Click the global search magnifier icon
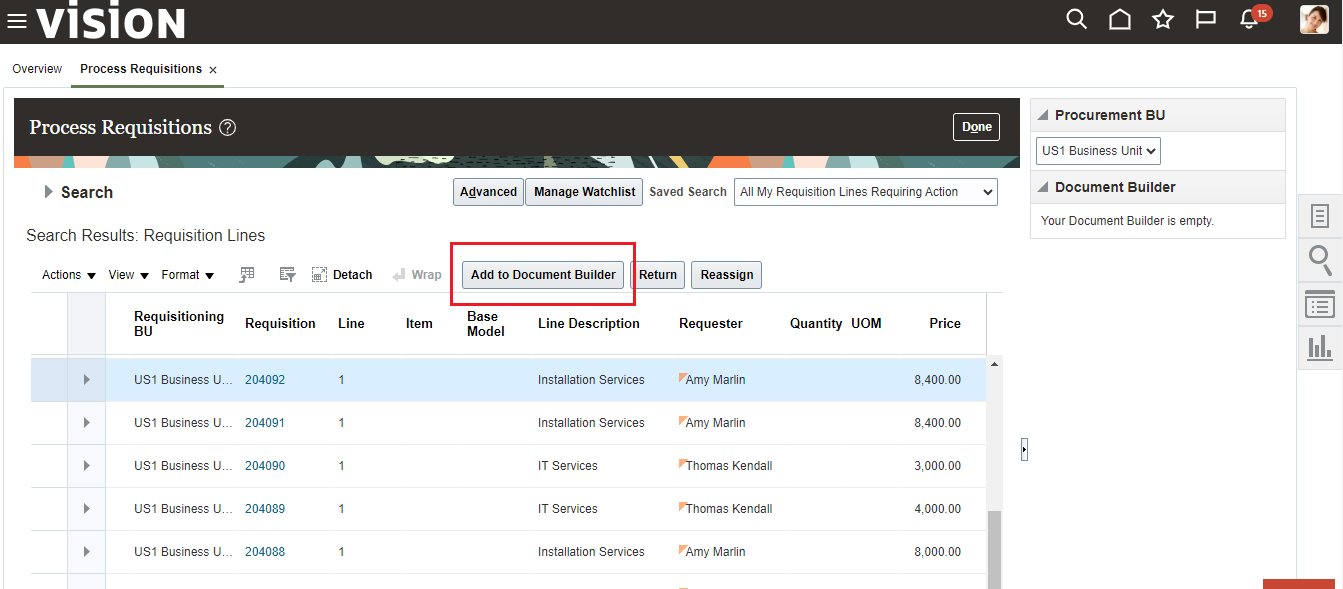The image size is (1343, 589). tap(1076, 20)
